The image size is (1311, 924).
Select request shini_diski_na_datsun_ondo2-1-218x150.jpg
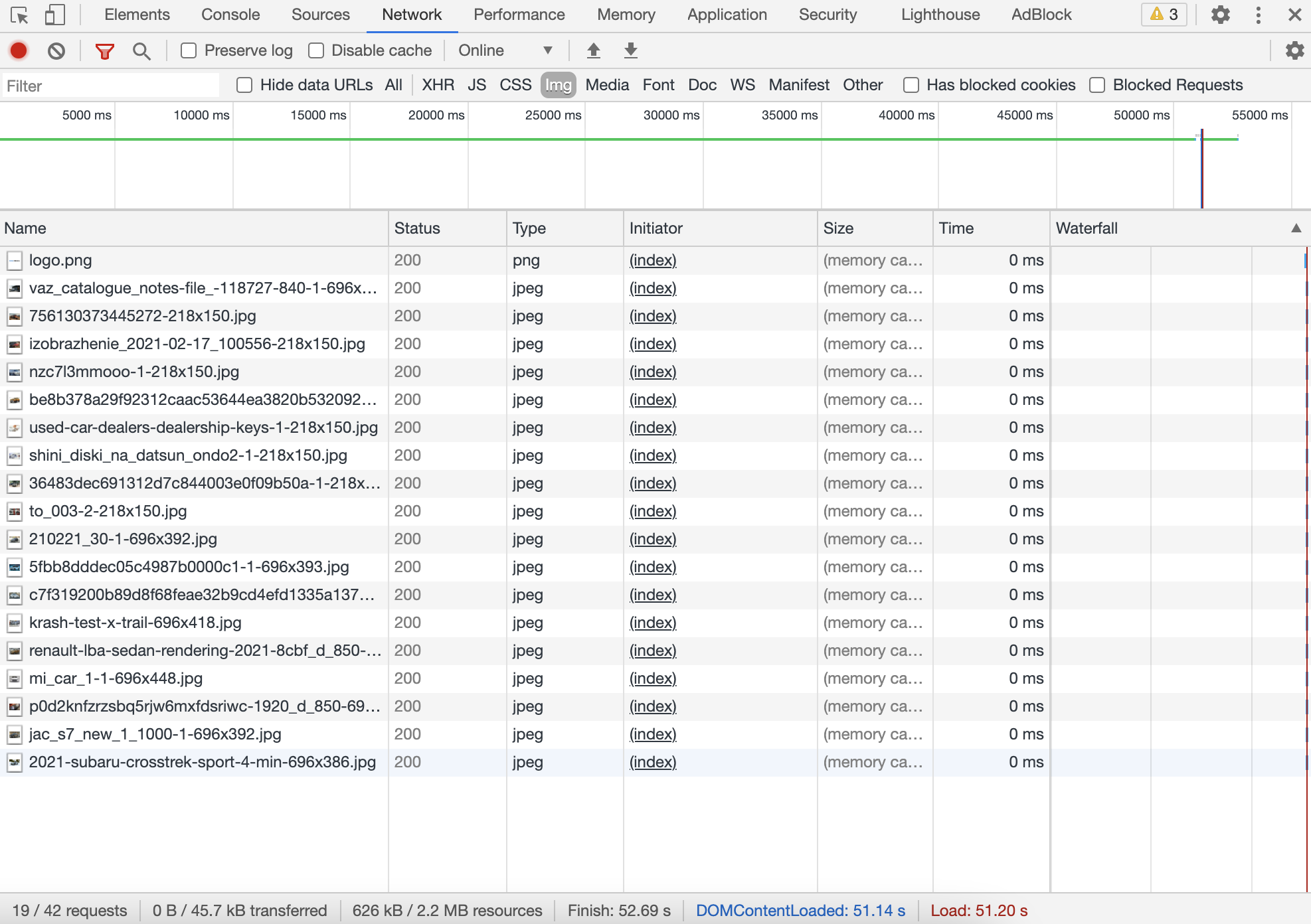(x=188, y=455)
